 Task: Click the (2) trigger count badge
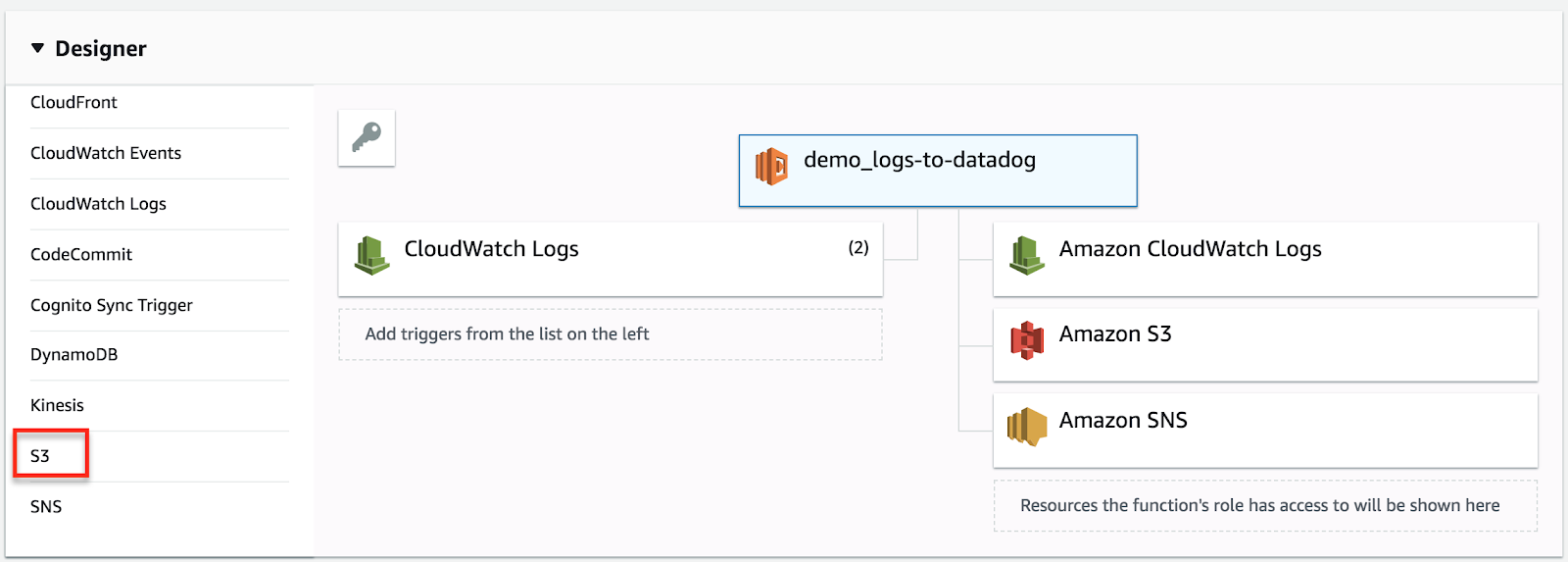(857, 248)
